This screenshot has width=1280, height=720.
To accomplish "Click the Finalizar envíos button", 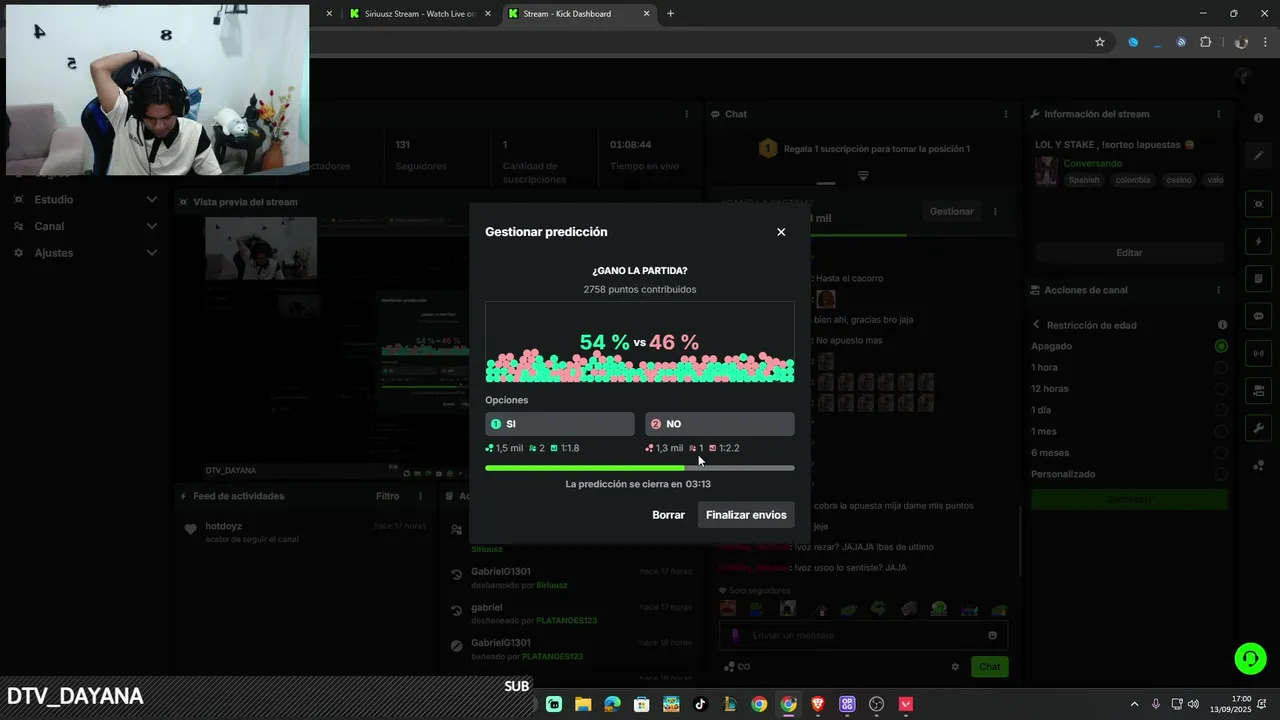I will click(746, 515).
